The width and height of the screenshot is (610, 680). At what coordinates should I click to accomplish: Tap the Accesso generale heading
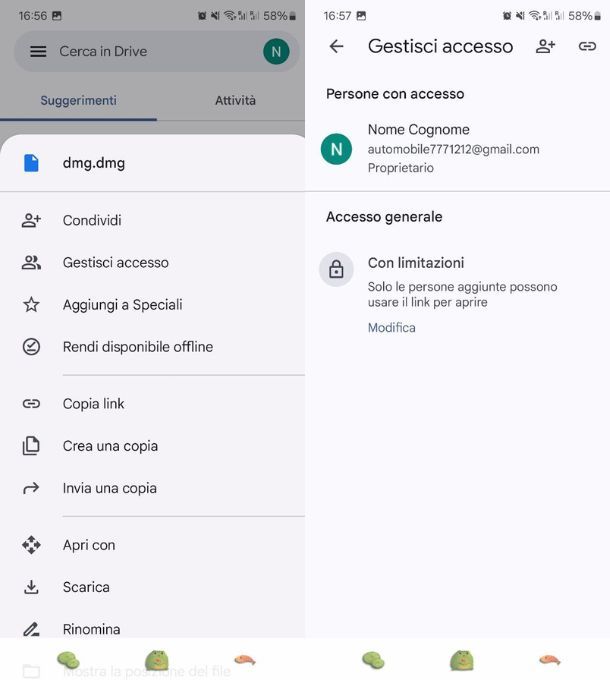coord(384,216)
